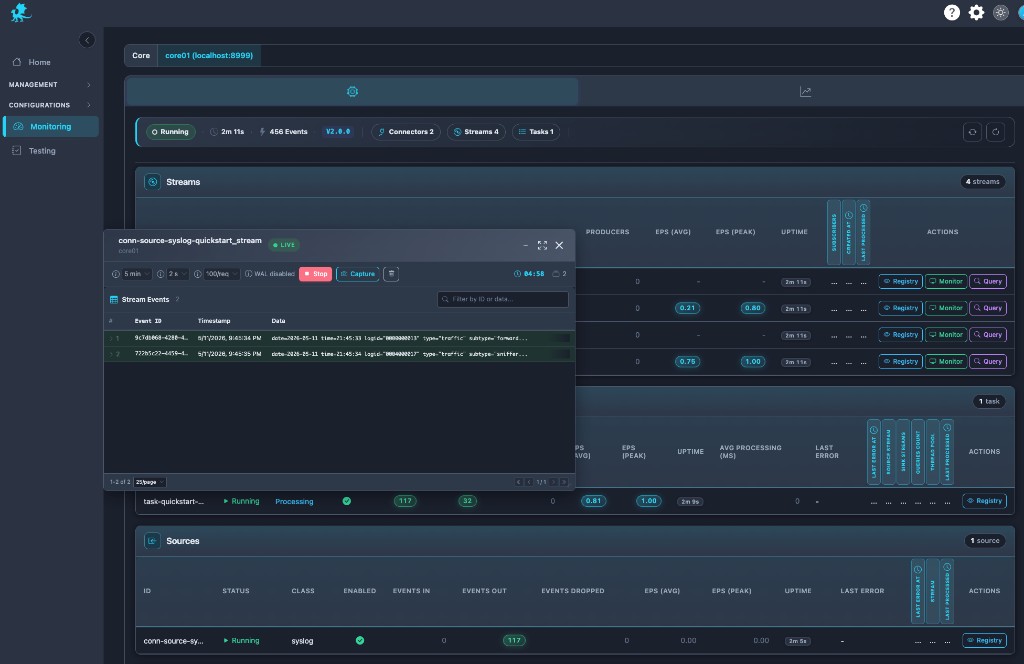
Task: Toggle the QUERIES COUNT column in Tasks table
Action: click(918, 452)
